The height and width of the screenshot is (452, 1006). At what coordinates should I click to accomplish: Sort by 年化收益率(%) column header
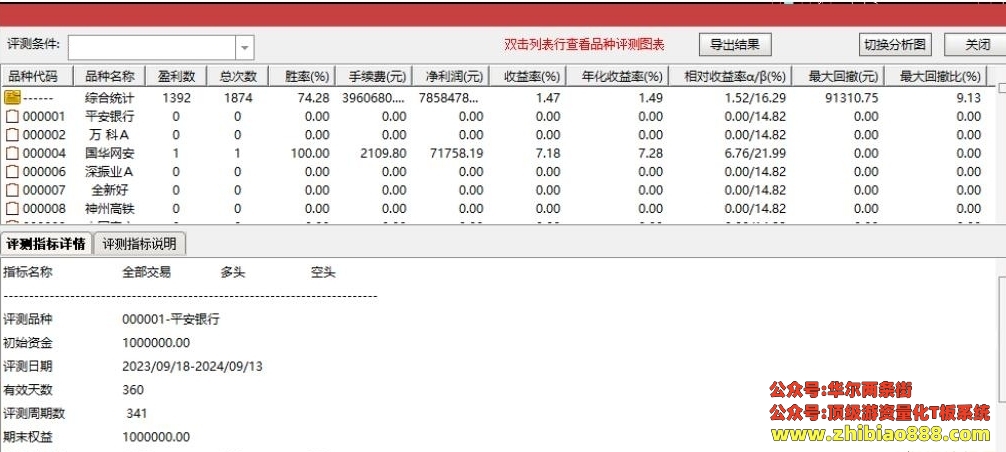coord(617,76)
